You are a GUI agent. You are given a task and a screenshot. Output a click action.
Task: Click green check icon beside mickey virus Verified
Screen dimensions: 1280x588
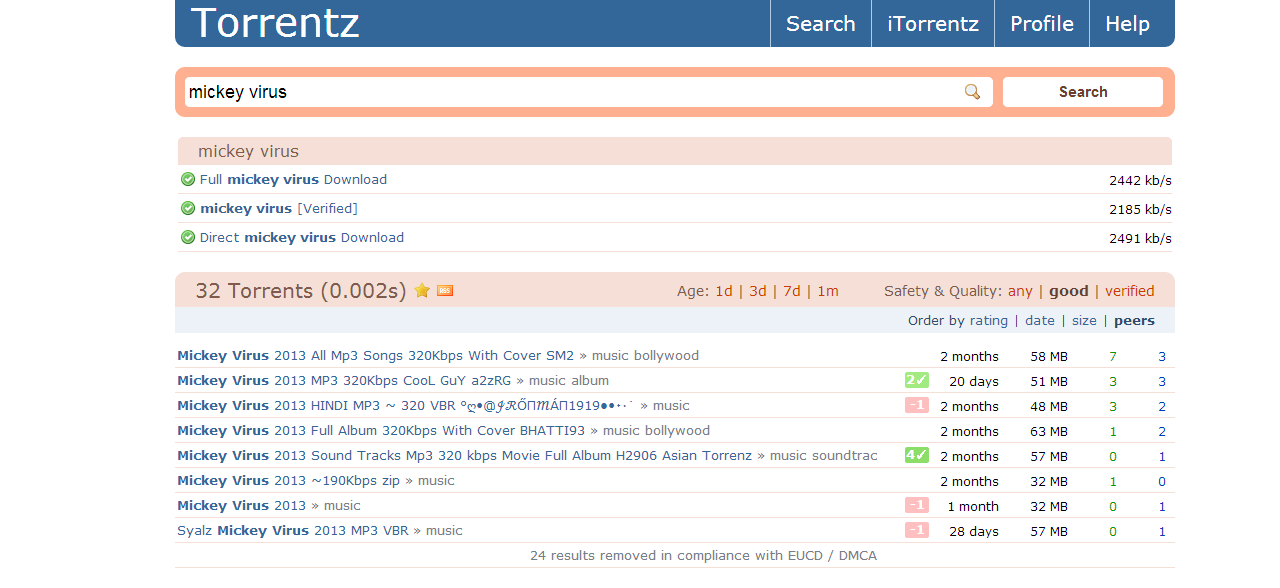click(x=188, y=209)
